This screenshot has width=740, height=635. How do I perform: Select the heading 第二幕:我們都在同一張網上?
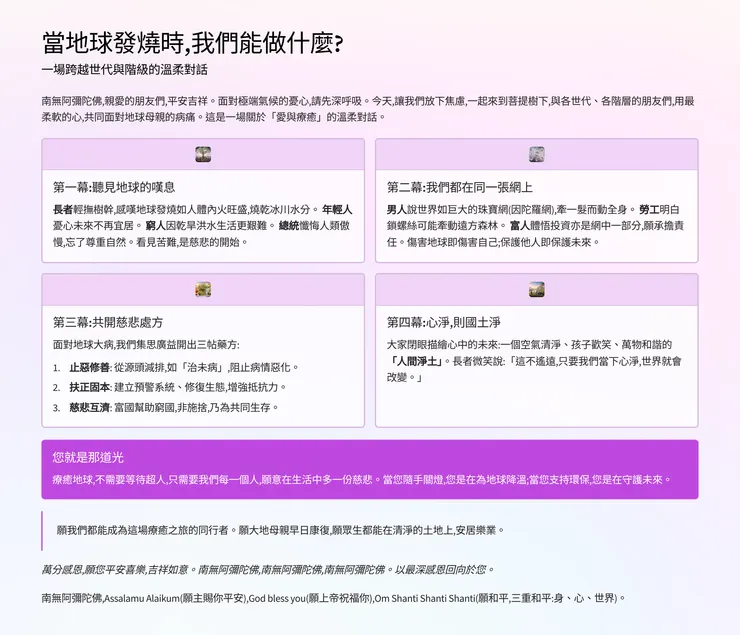click(x=459, y=187)
